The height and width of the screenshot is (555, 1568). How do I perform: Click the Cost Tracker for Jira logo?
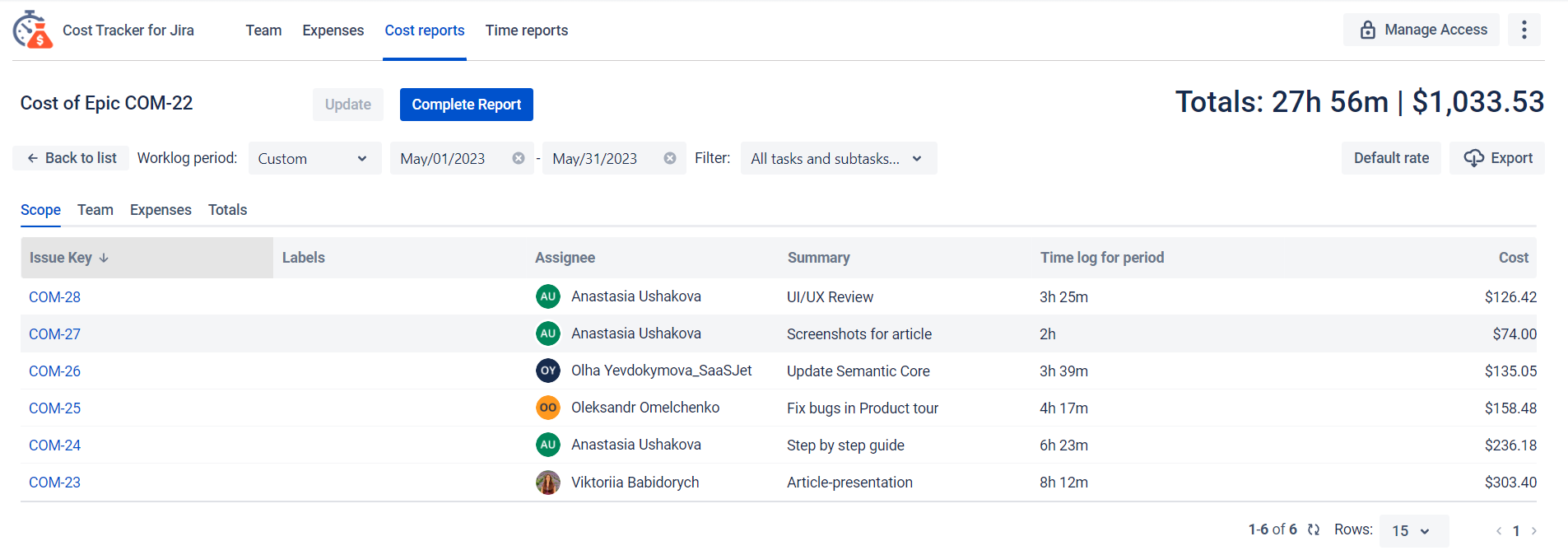pyautogui.click(x=33, y=30)
